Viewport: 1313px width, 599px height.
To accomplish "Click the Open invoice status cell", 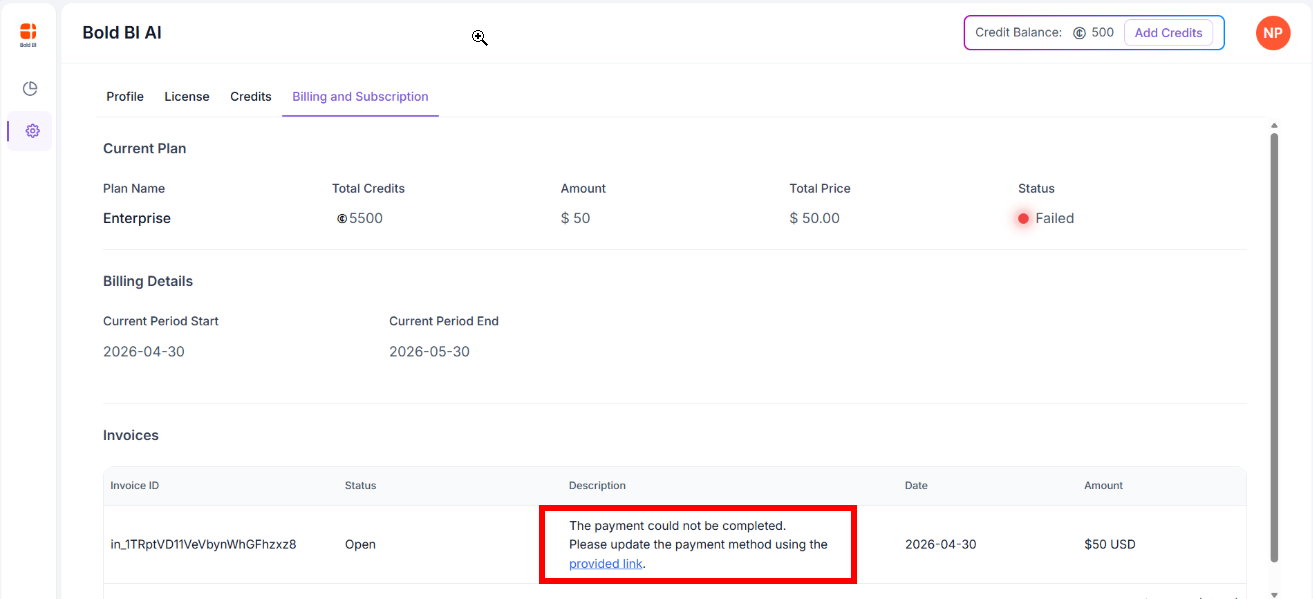I will pyautogui.click(x=360, y=545).
